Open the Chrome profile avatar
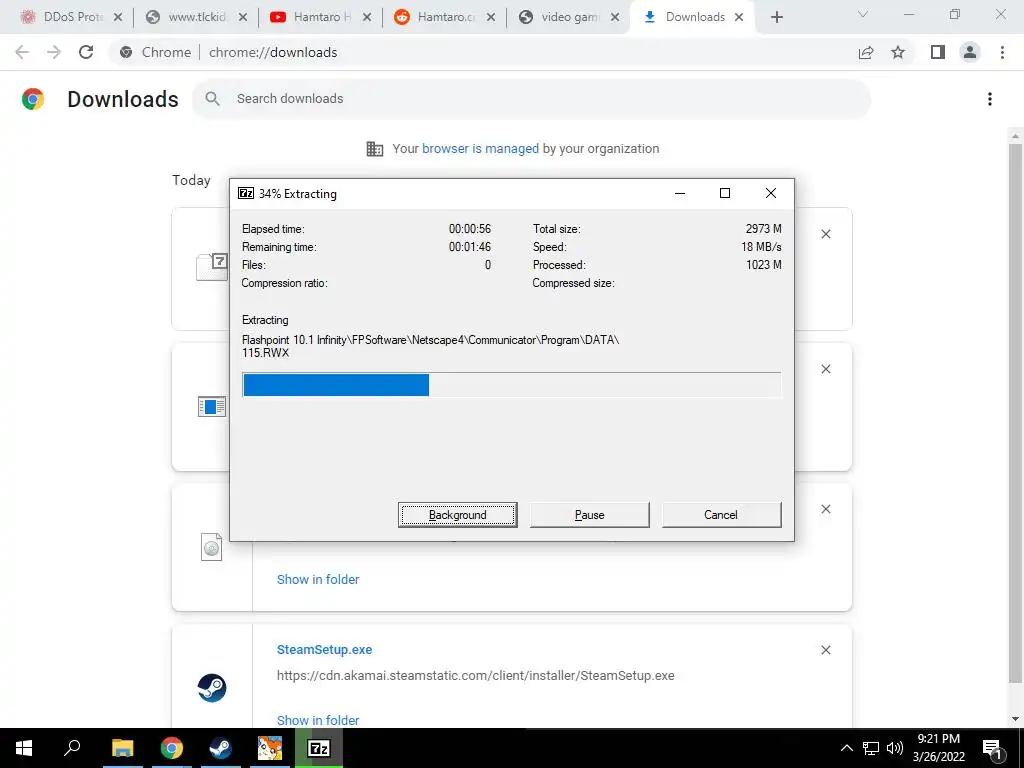The width and height of the screenshot is (1024, 768). point(970,52)
